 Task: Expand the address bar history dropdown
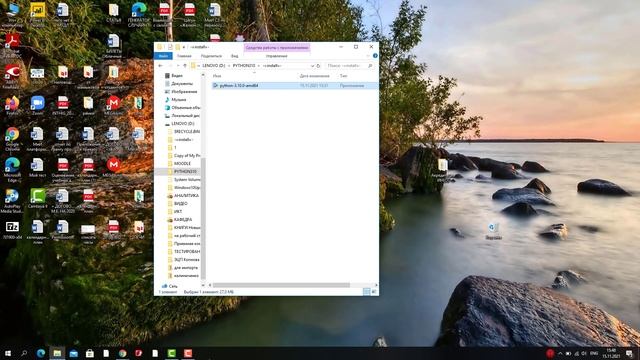coord(312,66)
